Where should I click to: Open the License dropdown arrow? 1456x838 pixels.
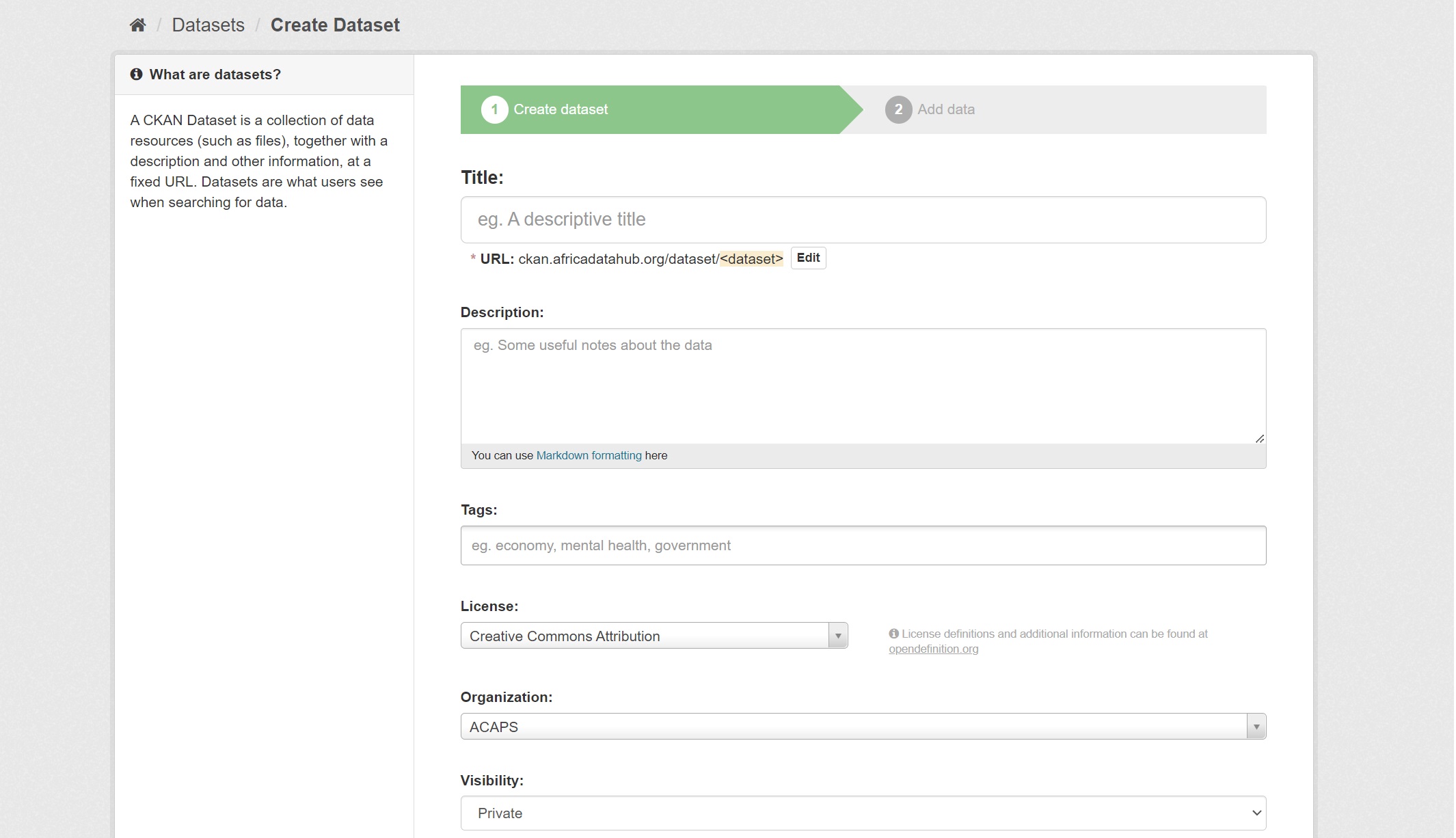(x=837, y=636)
